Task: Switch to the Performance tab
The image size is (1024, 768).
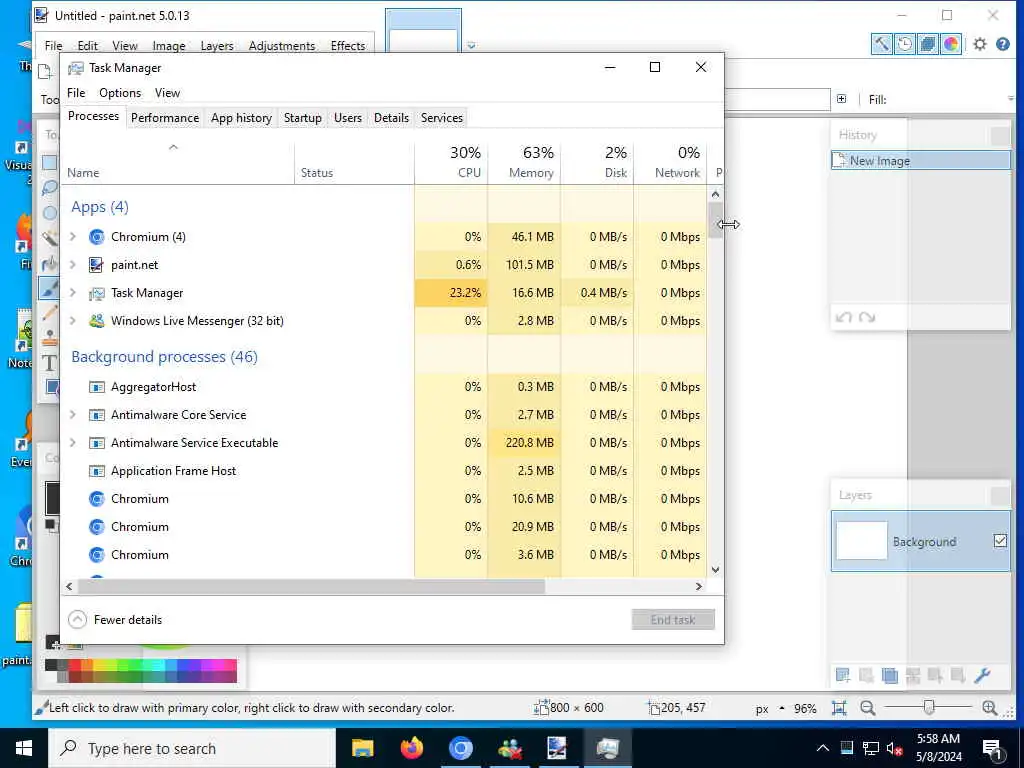Action: coord(165,118)
